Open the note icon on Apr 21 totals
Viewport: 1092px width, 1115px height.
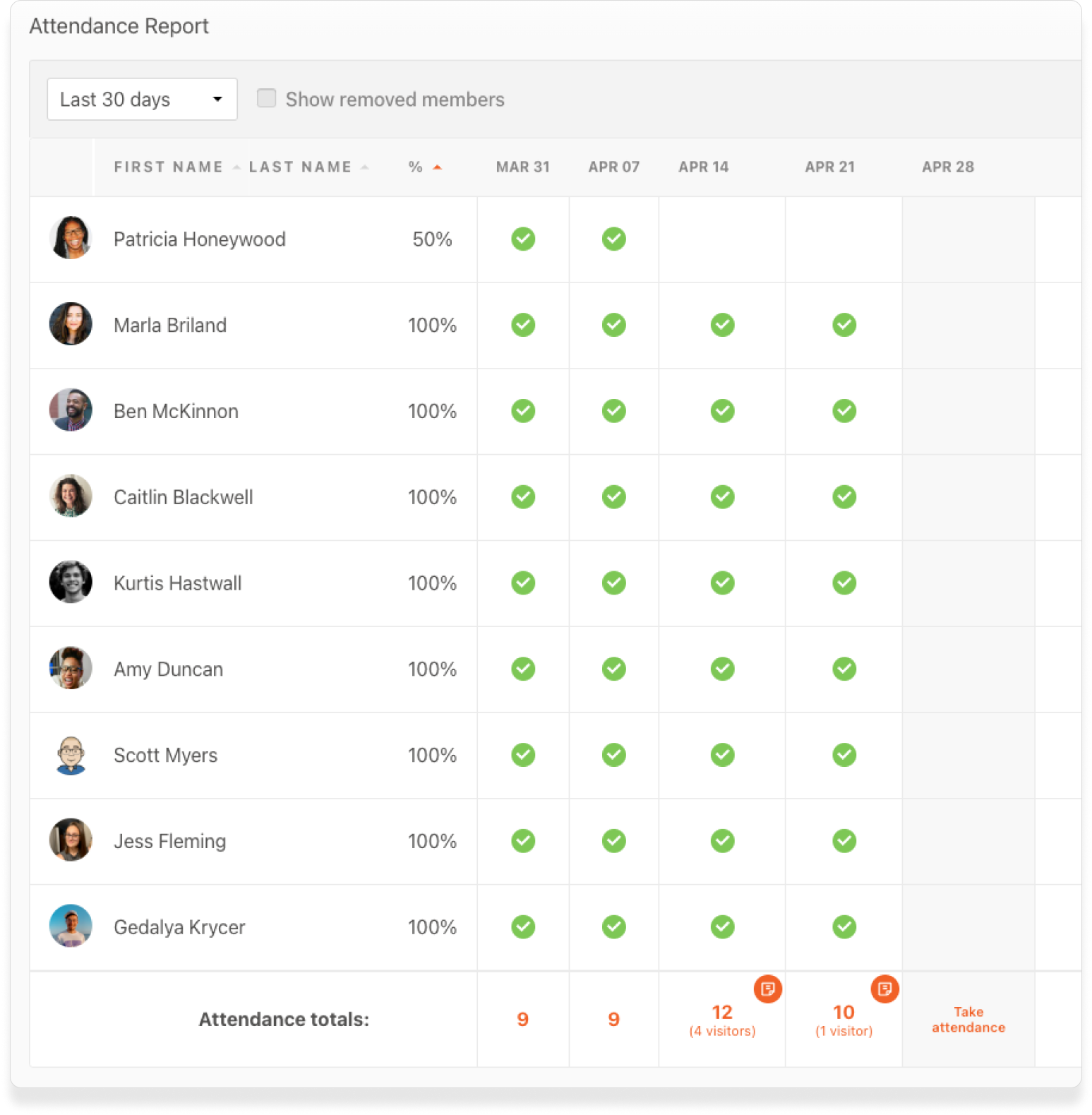pos(884,990)
